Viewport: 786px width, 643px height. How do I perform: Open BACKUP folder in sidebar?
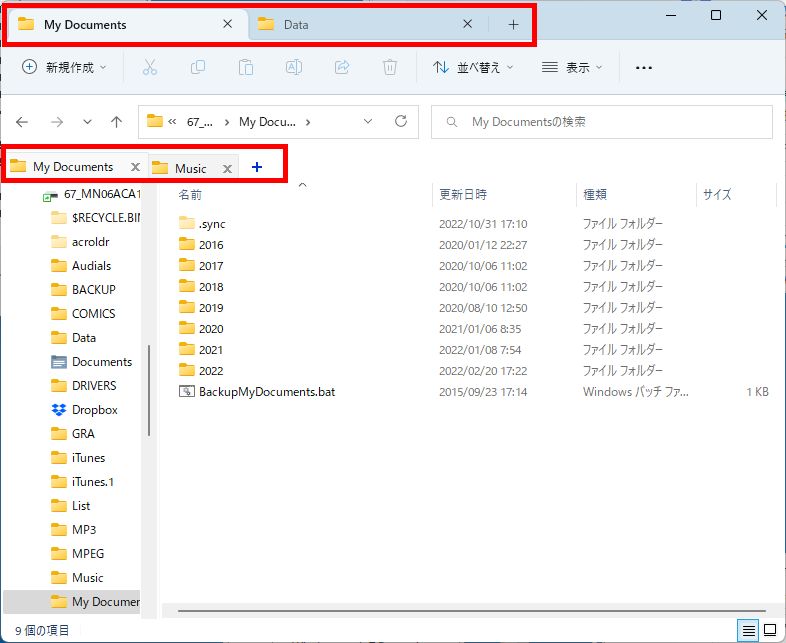click(84, 290)
